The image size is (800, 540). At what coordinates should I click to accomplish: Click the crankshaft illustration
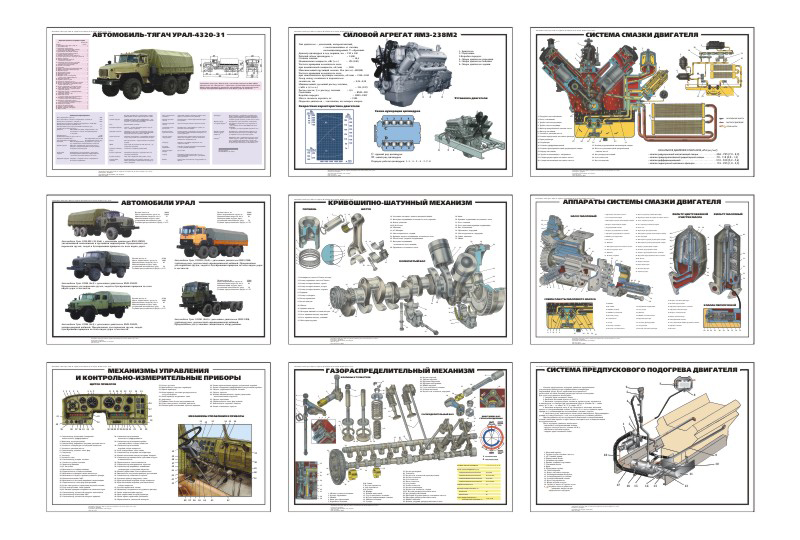pyautogui.click(x=385, y=296)
